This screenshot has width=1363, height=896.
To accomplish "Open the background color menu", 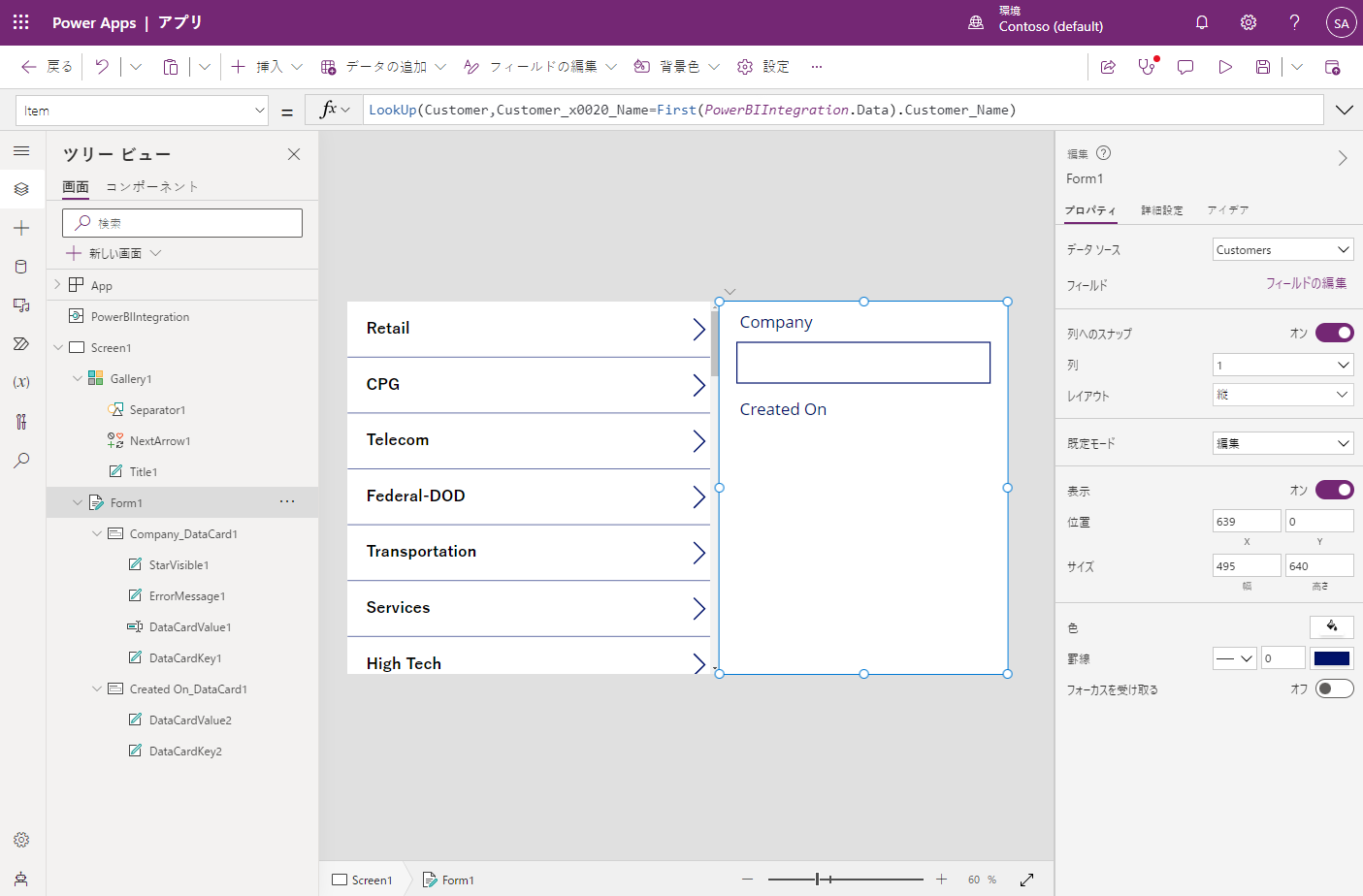I will click(x=677, y=67).
